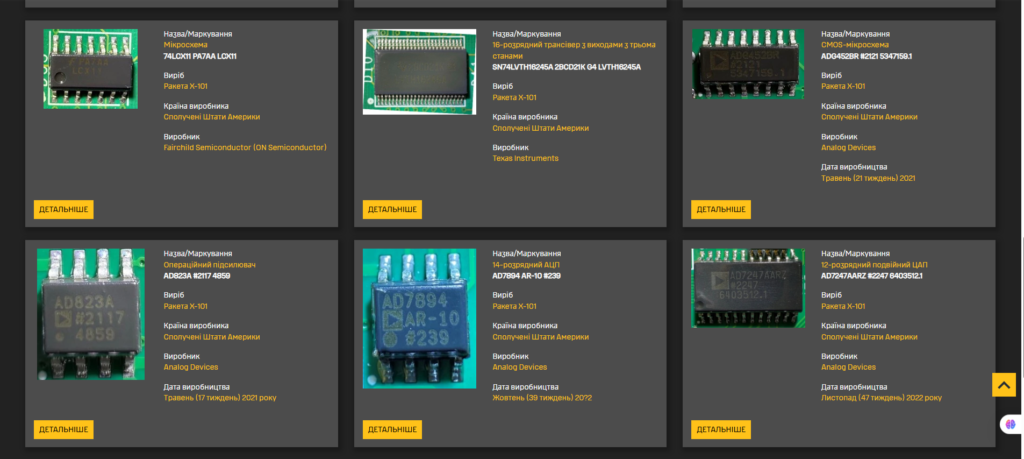View the AD7247AARZ chip photo

(748, 288)
